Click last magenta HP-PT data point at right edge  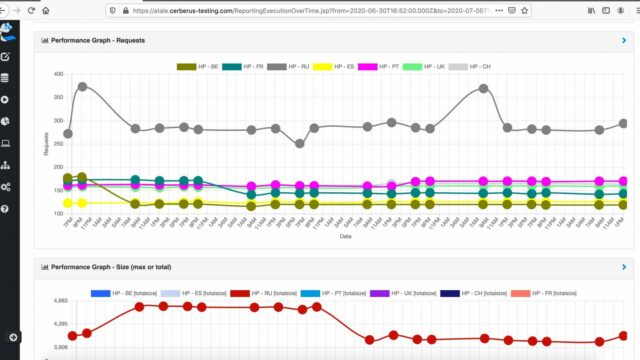pyautogui.click(x=623, y=181)
